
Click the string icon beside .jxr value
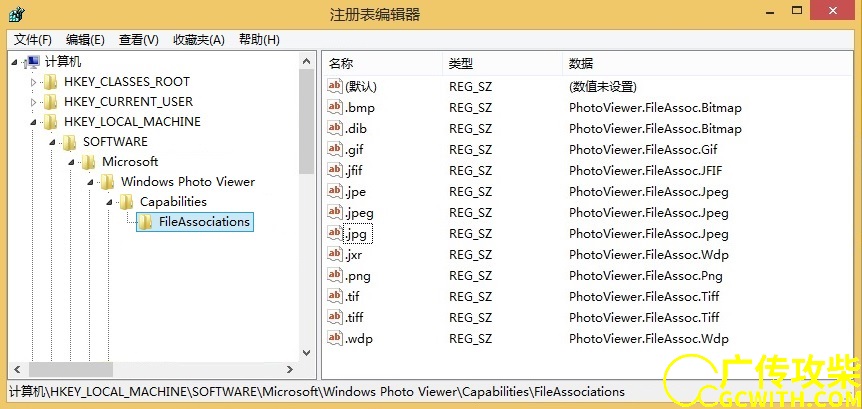click(x=335, y=253)
